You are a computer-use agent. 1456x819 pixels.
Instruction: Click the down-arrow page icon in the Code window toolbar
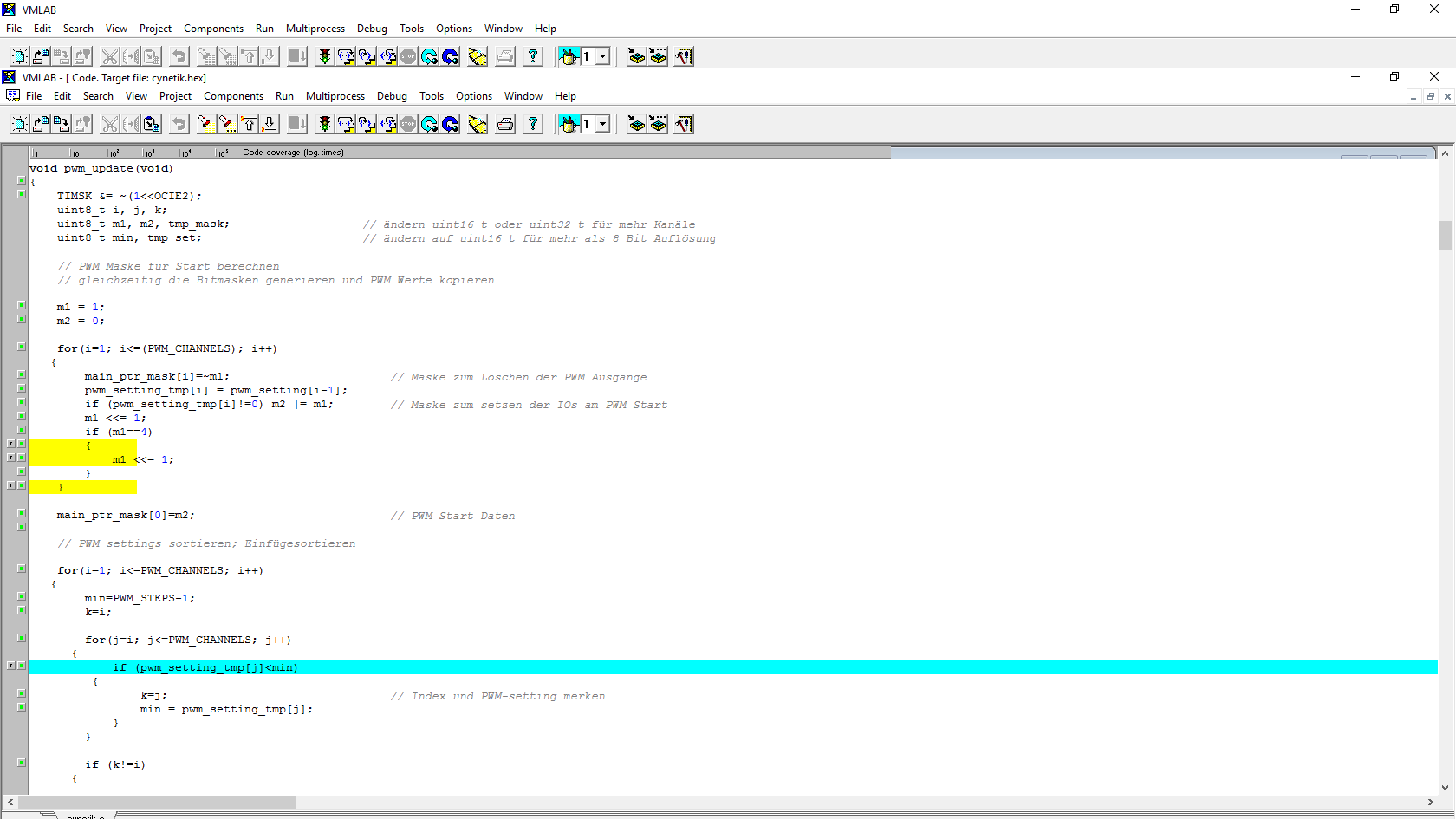[x=270, y=124]
